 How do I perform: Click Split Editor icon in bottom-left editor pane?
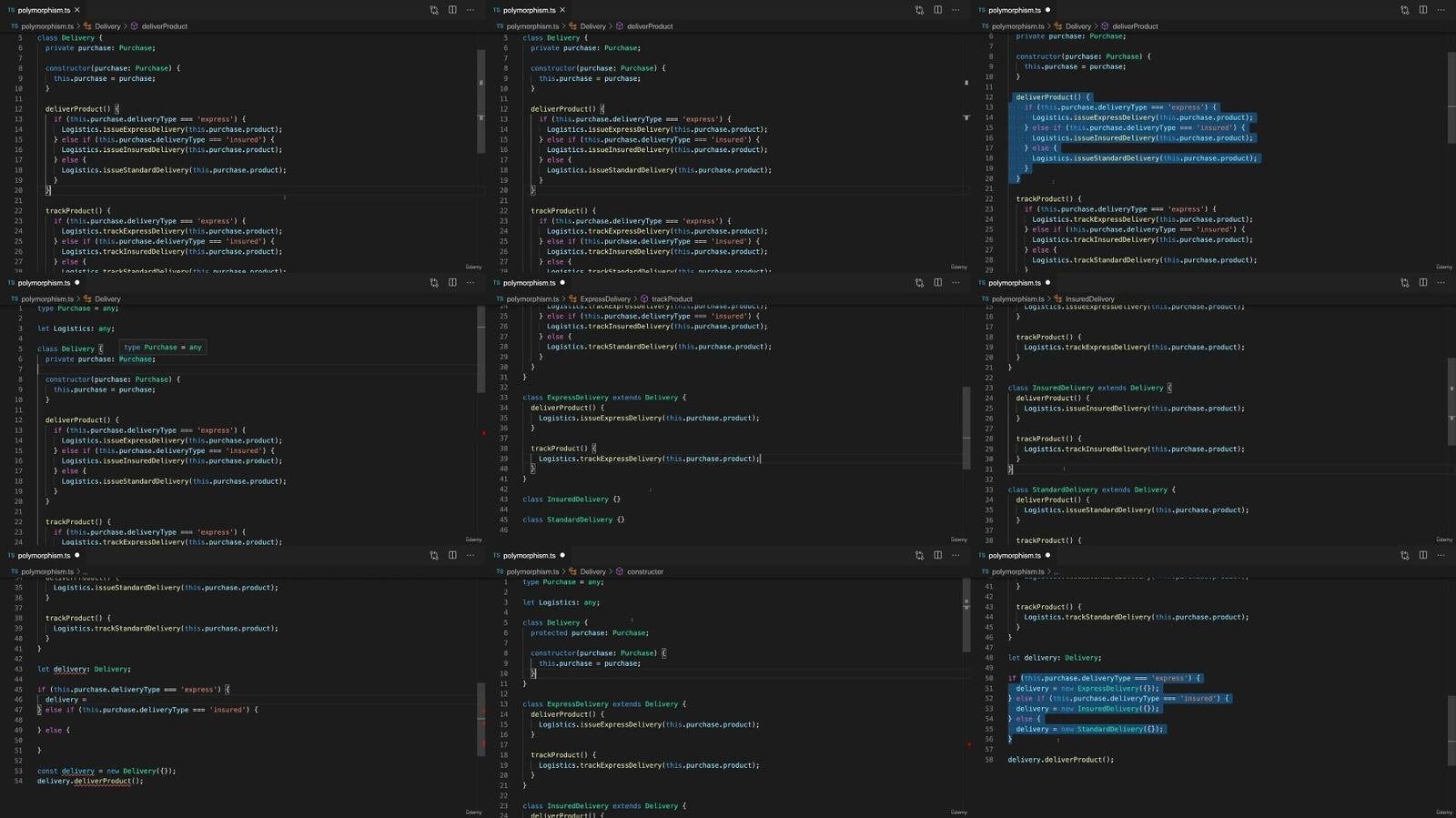(452, 555)
